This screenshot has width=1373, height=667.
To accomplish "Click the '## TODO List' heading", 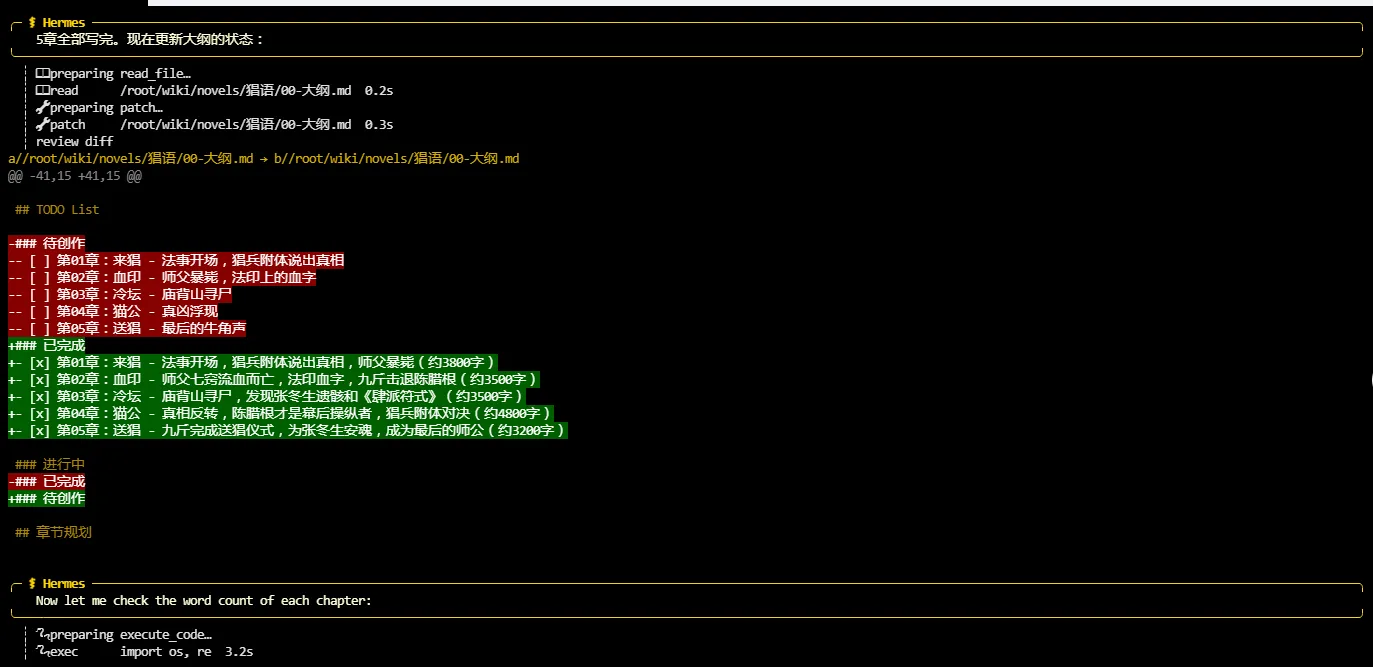I will click(57, 209).
